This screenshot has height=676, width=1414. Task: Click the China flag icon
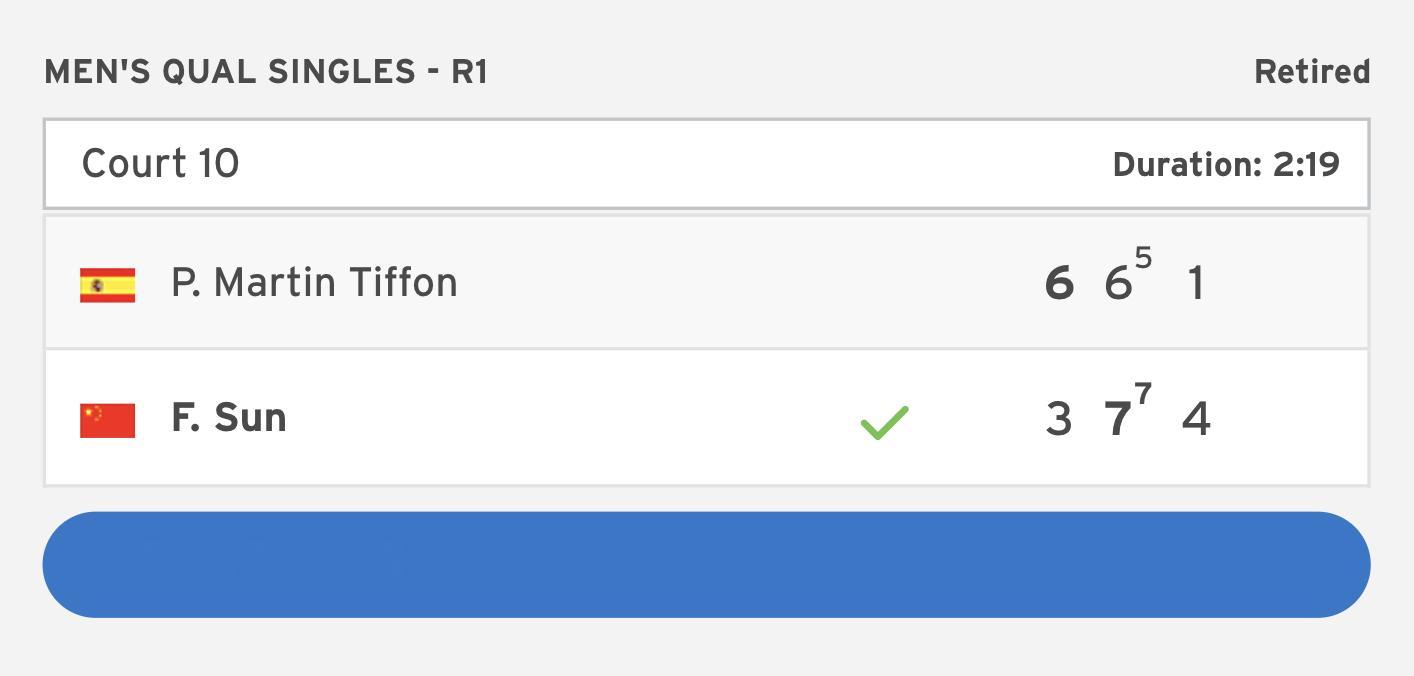point(108,421)
